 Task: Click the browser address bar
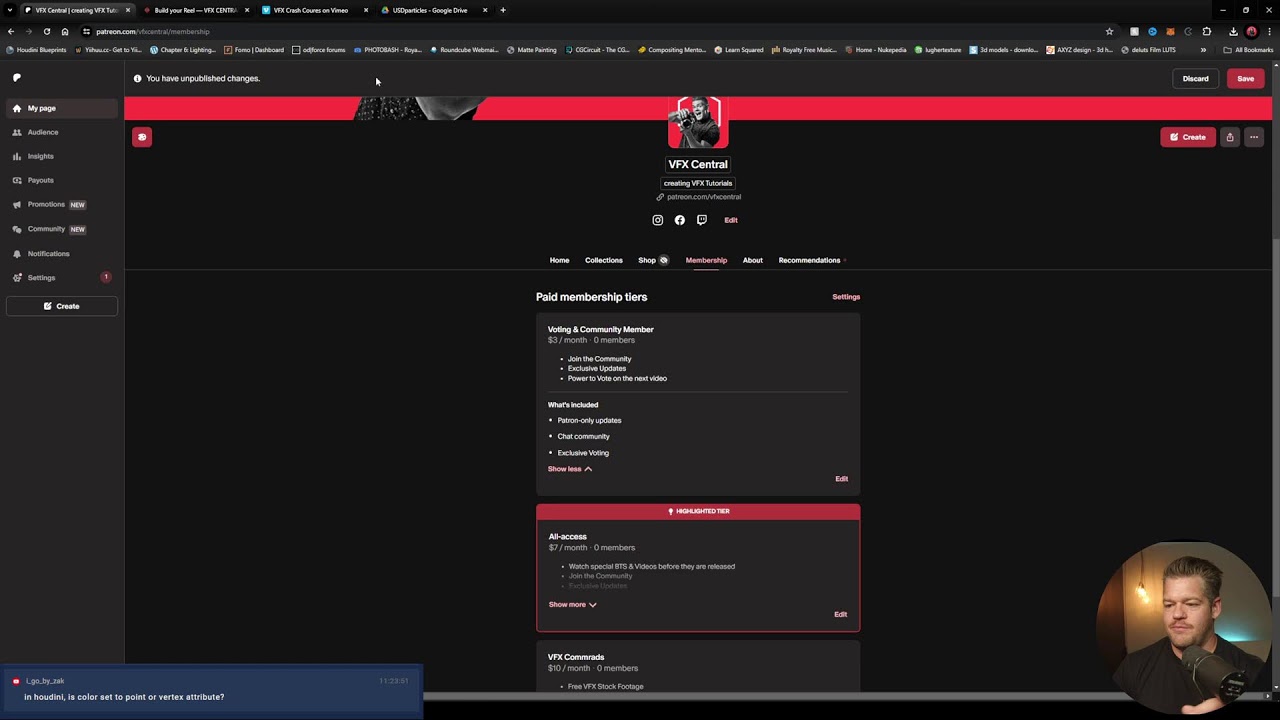(x=590, y=31)
